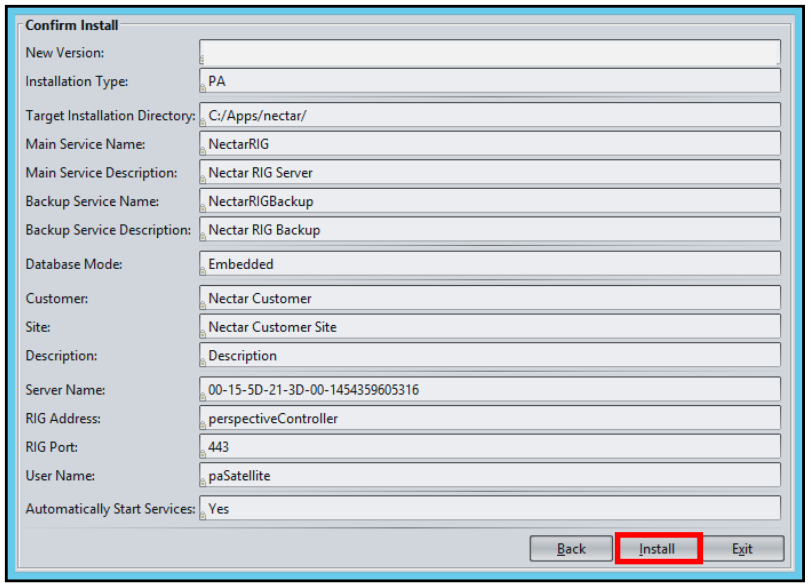
Task: Click the Database Mode field showing Embedded
Action: [x=490, y=264]
